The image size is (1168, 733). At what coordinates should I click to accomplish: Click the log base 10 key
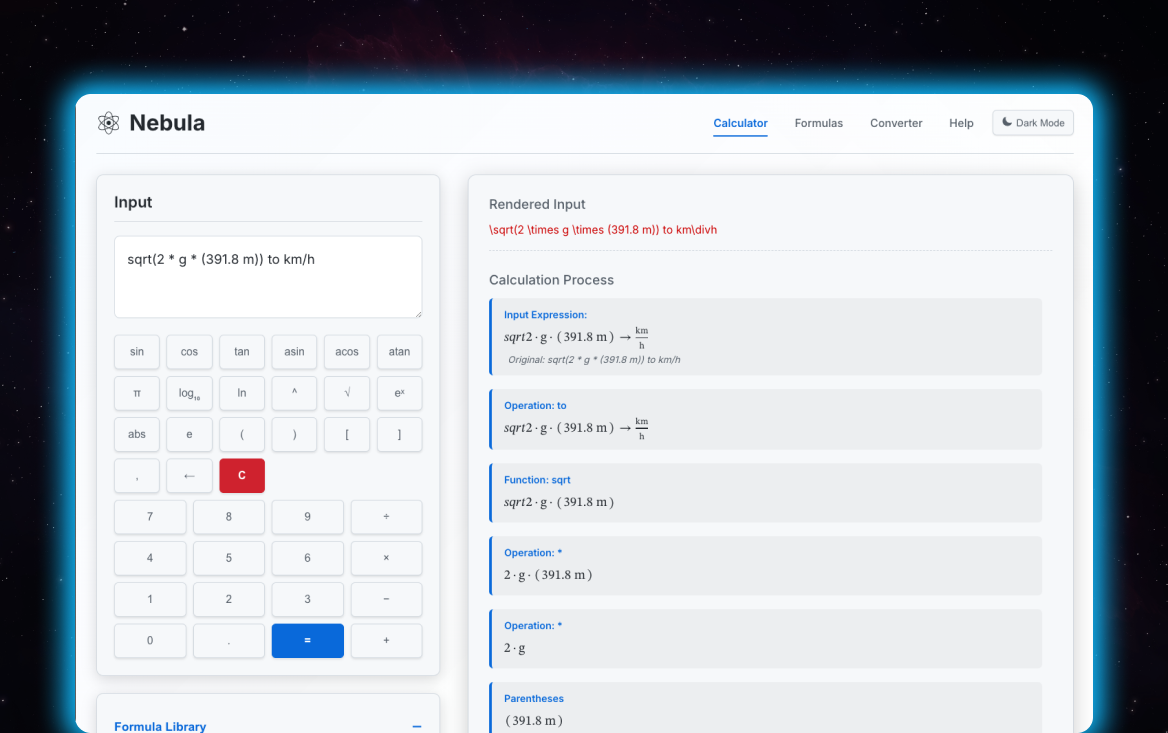(189, 393)
